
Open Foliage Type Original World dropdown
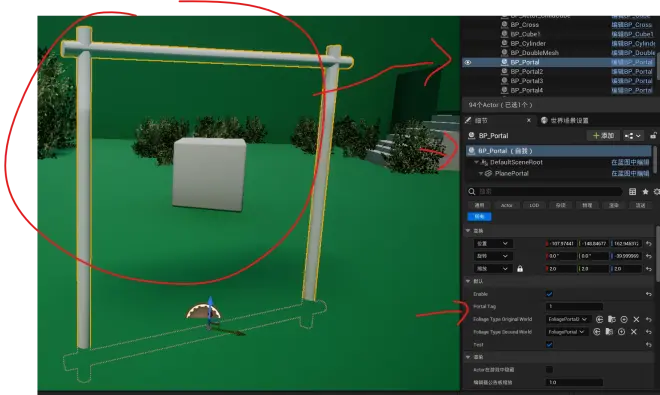(569, 319)
